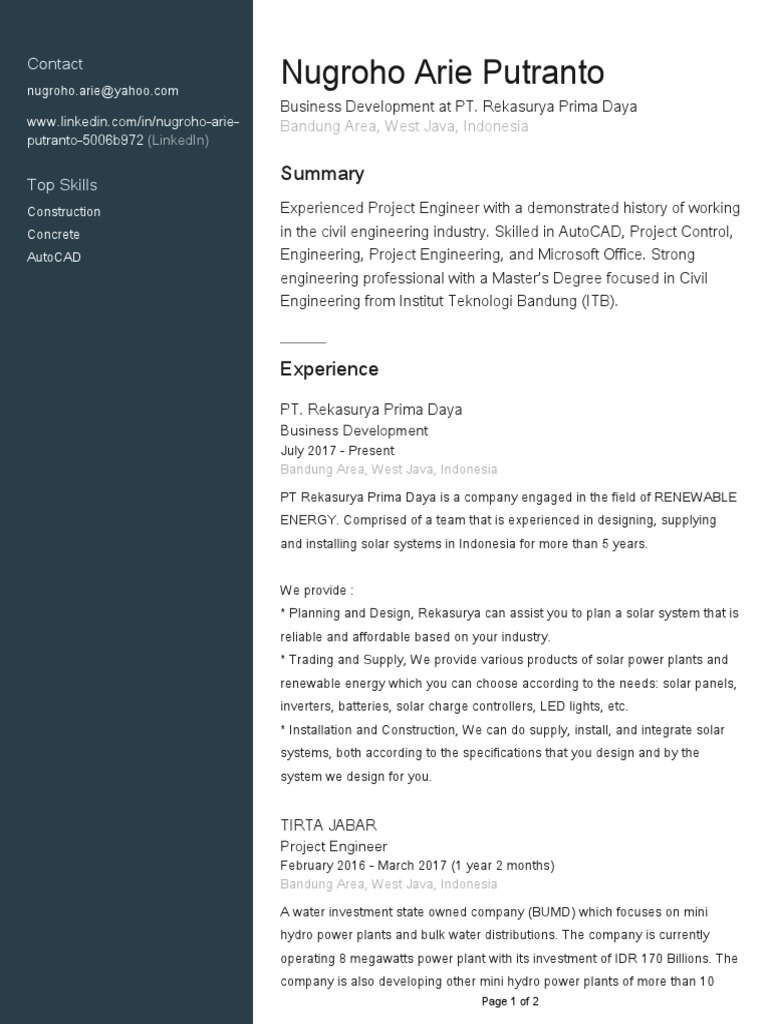768x1024 pixels.
Task: Click PT. Rekasurya Prima Daya company title
Action: (x=371, y=409)
